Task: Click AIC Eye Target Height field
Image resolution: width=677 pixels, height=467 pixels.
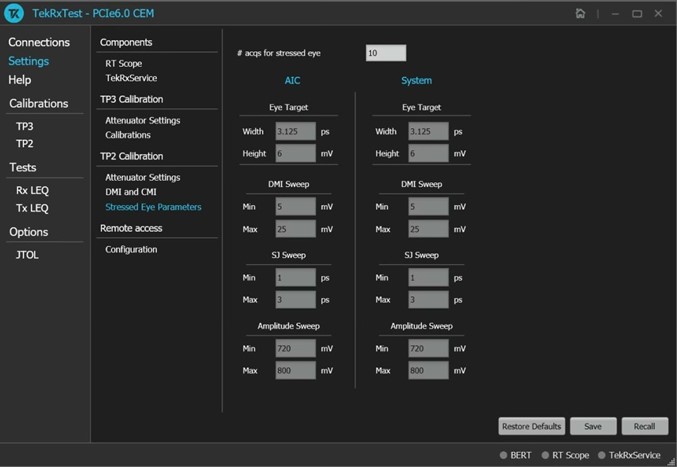Action: point(296,153)
